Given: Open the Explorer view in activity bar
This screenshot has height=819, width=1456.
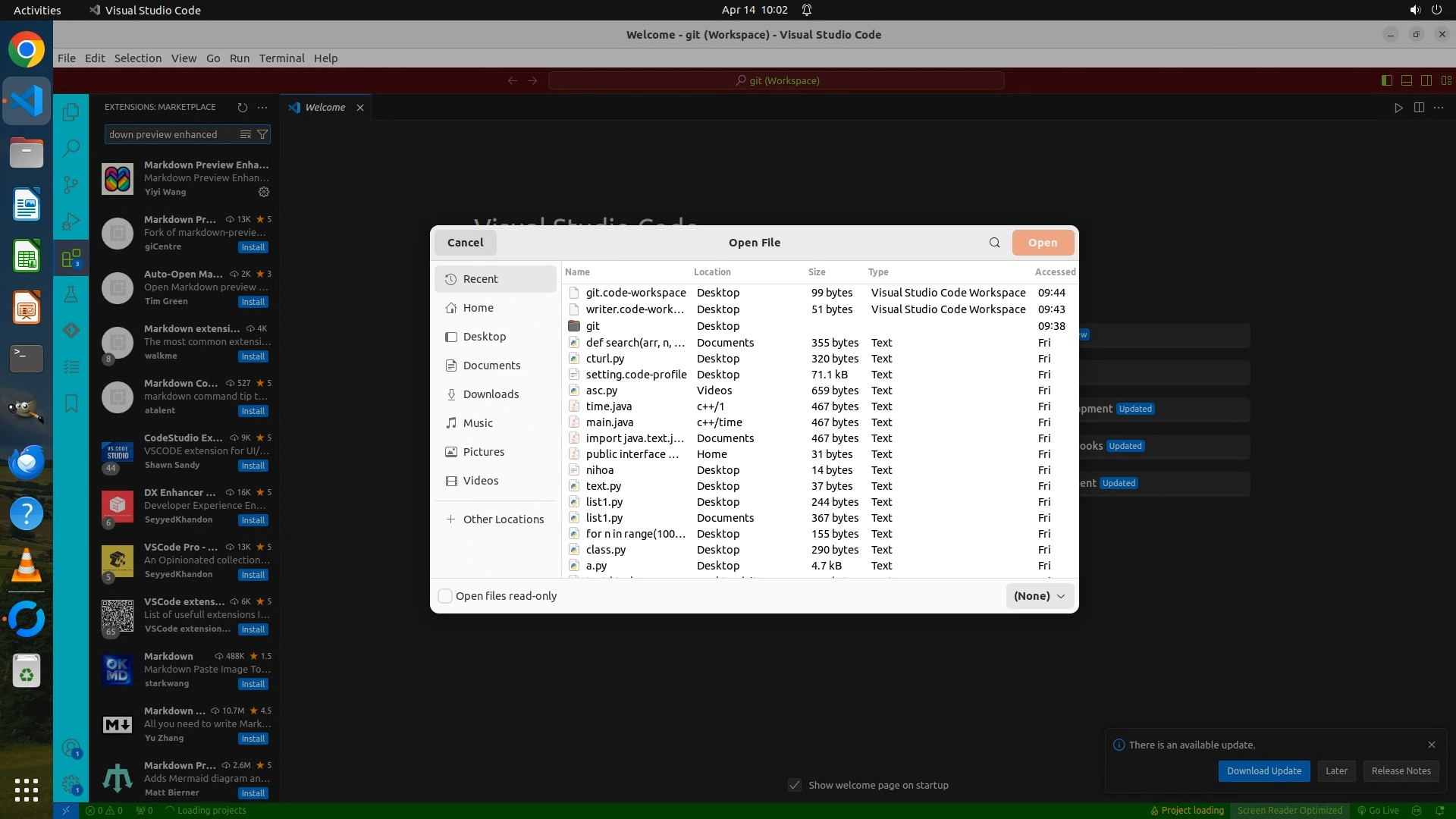Looking at the screenshot, I should 71,112.
